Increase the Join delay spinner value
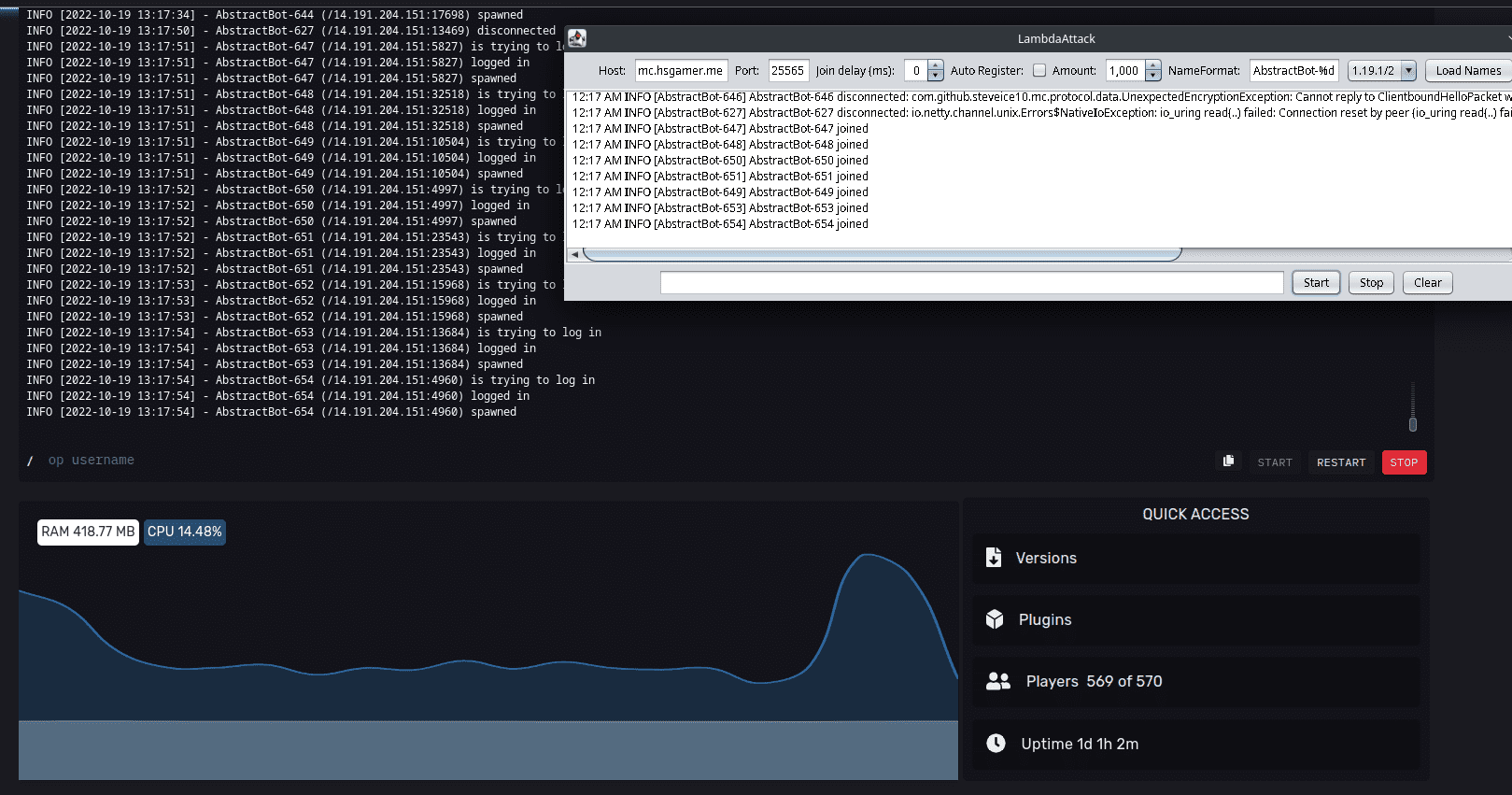This screenshot has width=1512, height=795. tap(936, 65)
